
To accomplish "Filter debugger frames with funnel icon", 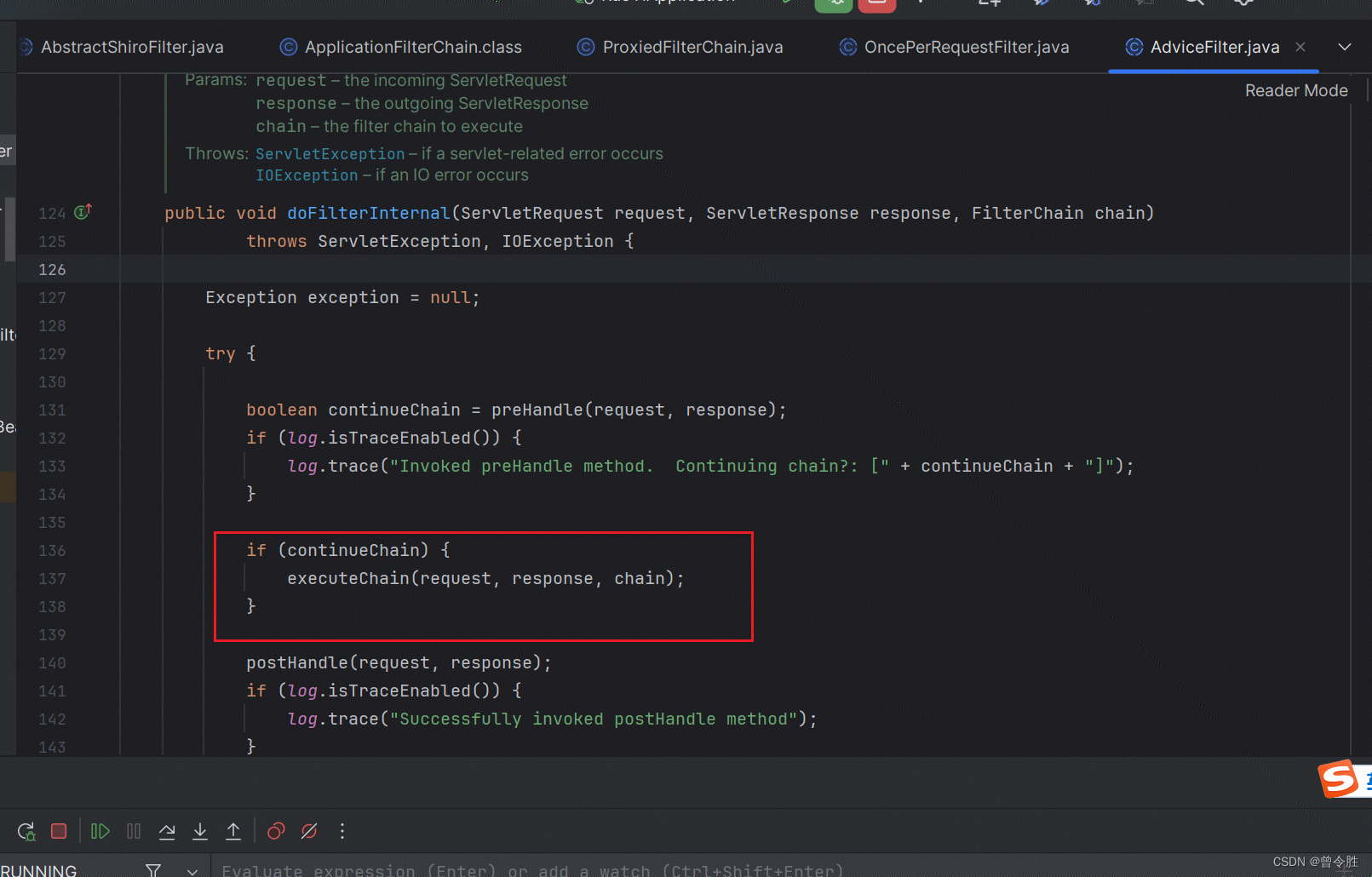I will coord(153,870).
